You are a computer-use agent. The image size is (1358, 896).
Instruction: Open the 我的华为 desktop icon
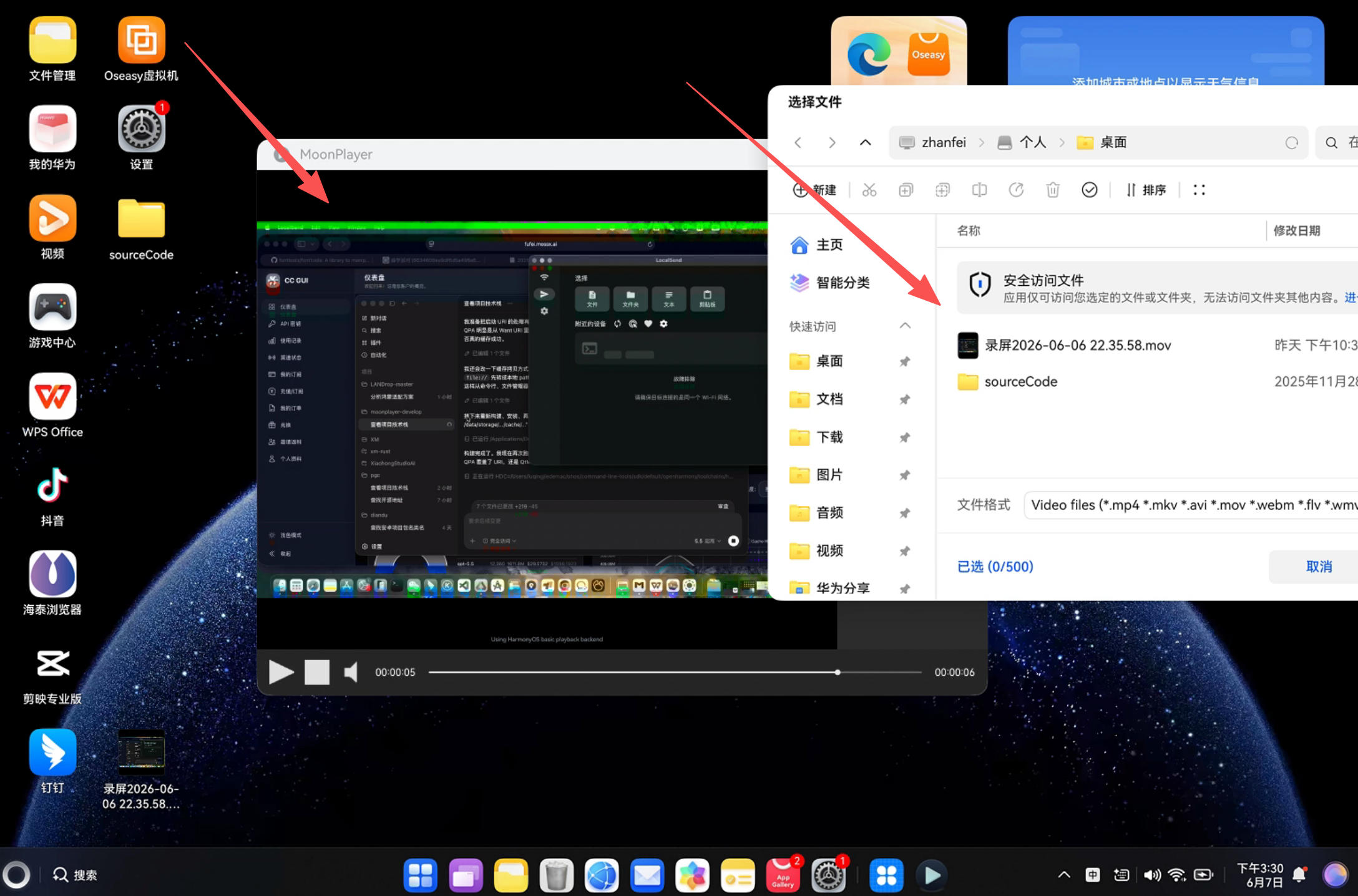(x=52, y=138)
